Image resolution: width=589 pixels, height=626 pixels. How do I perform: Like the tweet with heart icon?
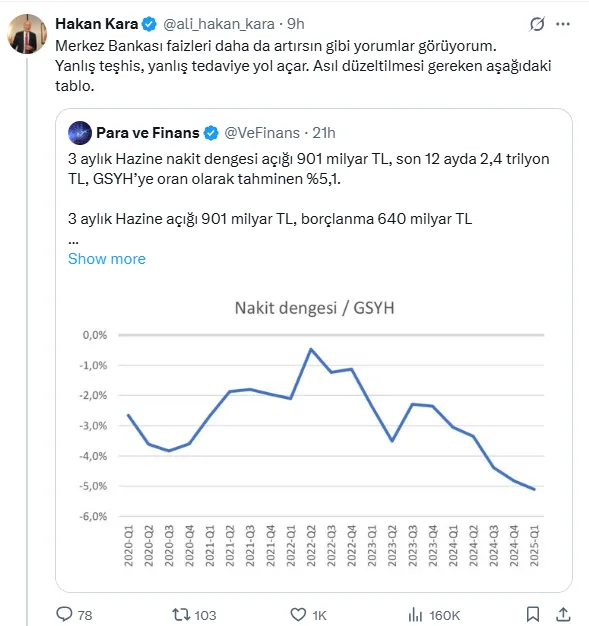pos(298,614)
